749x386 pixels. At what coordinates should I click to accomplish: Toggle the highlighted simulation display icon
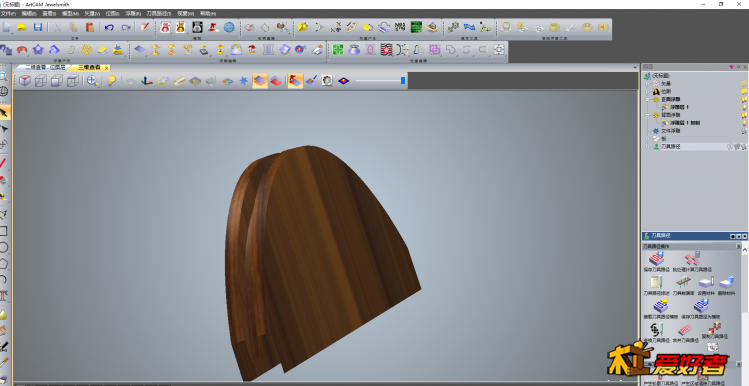[x=295, y=81]
